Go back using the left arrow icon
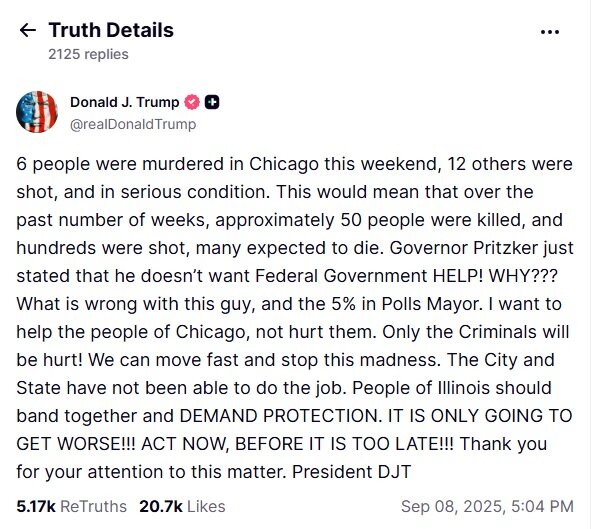Screen dimensions: 591x529 [28, 30]
